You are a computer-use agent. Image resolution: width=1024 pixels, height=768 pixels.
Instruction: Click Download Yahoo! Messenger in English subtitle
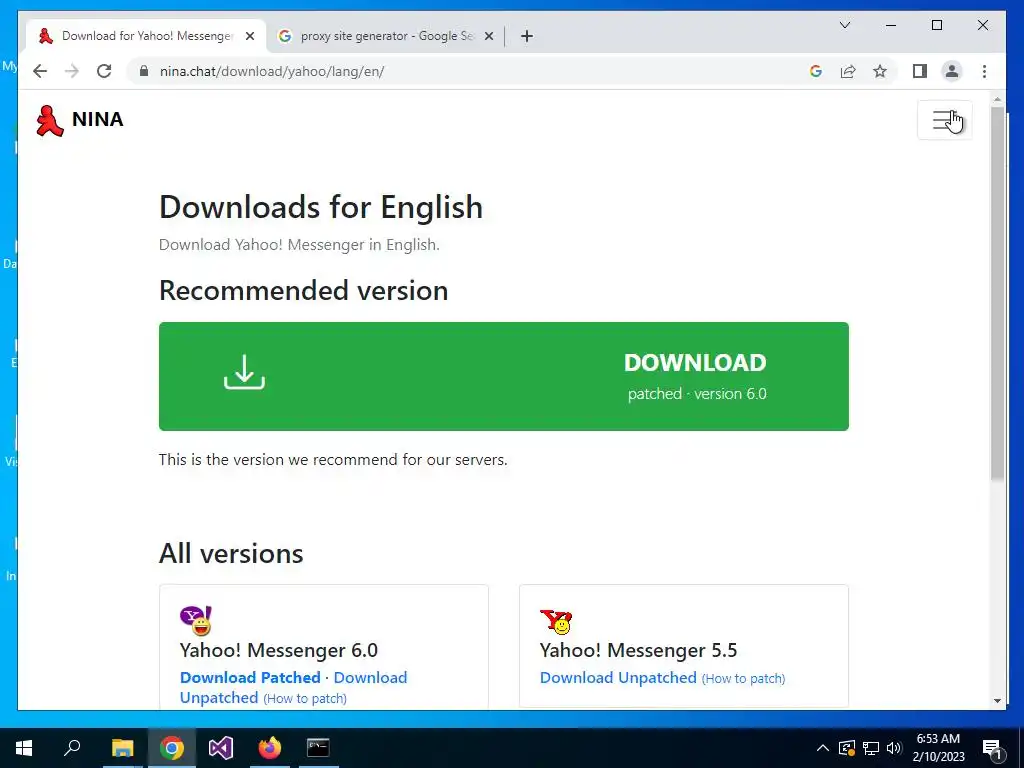[x=299, y=245]
